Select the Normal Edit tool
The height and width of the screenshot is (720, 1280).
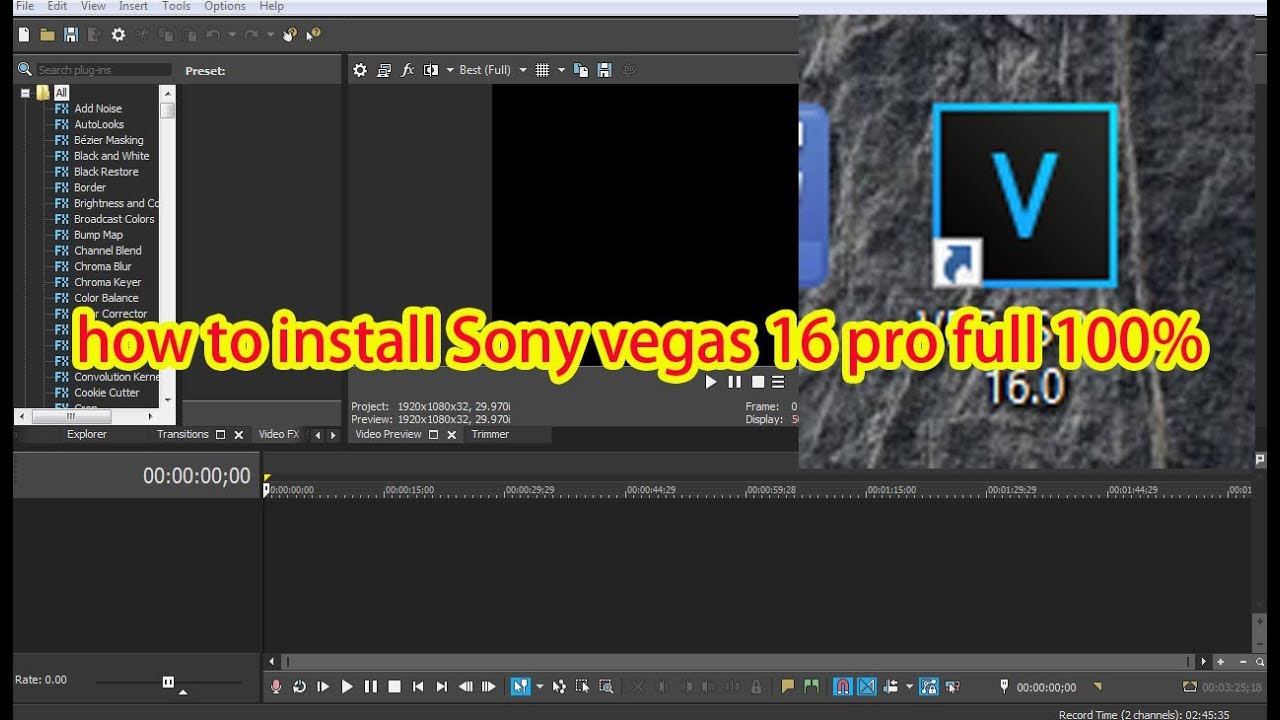point(521,687)
